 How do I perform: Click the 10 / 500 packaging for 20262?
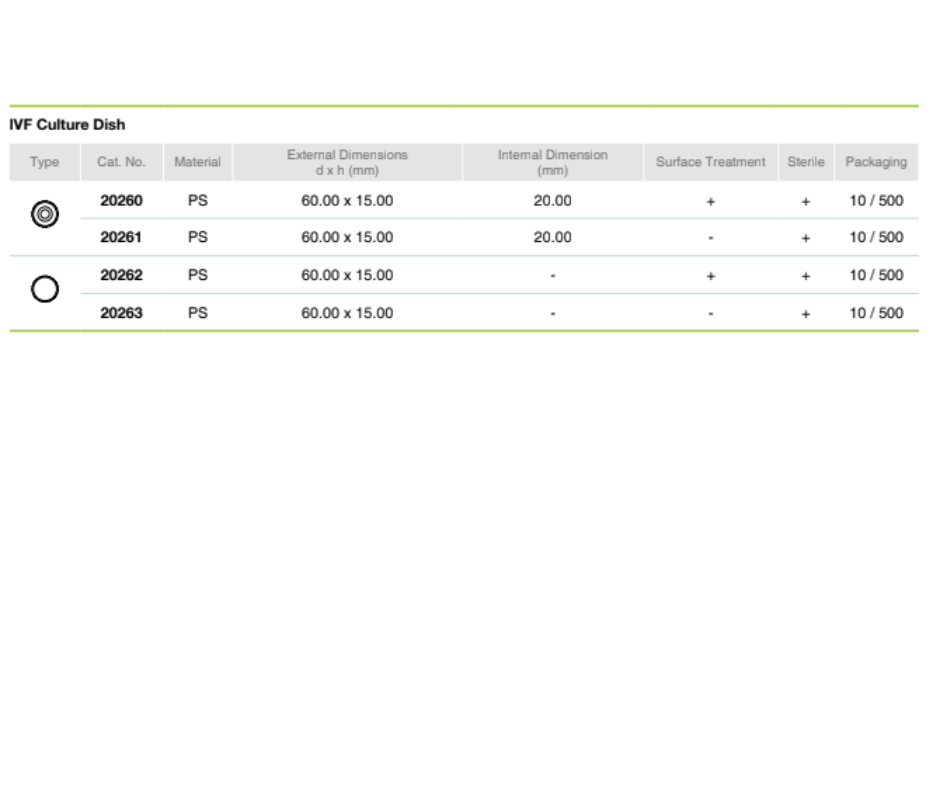click(876, 275)
